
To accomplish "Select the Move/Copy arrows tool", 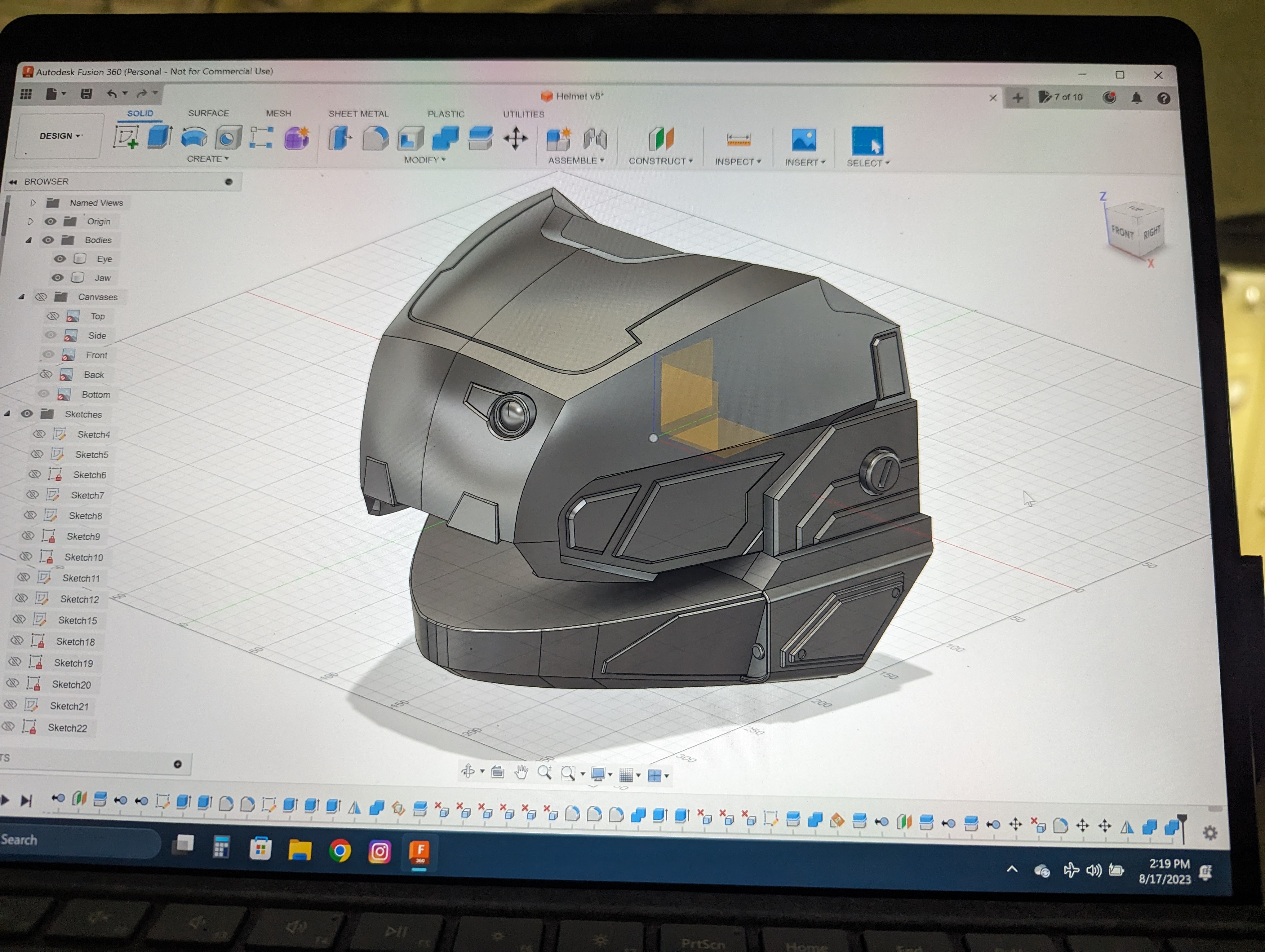I will pyautogui.click(x=515, y=139).
